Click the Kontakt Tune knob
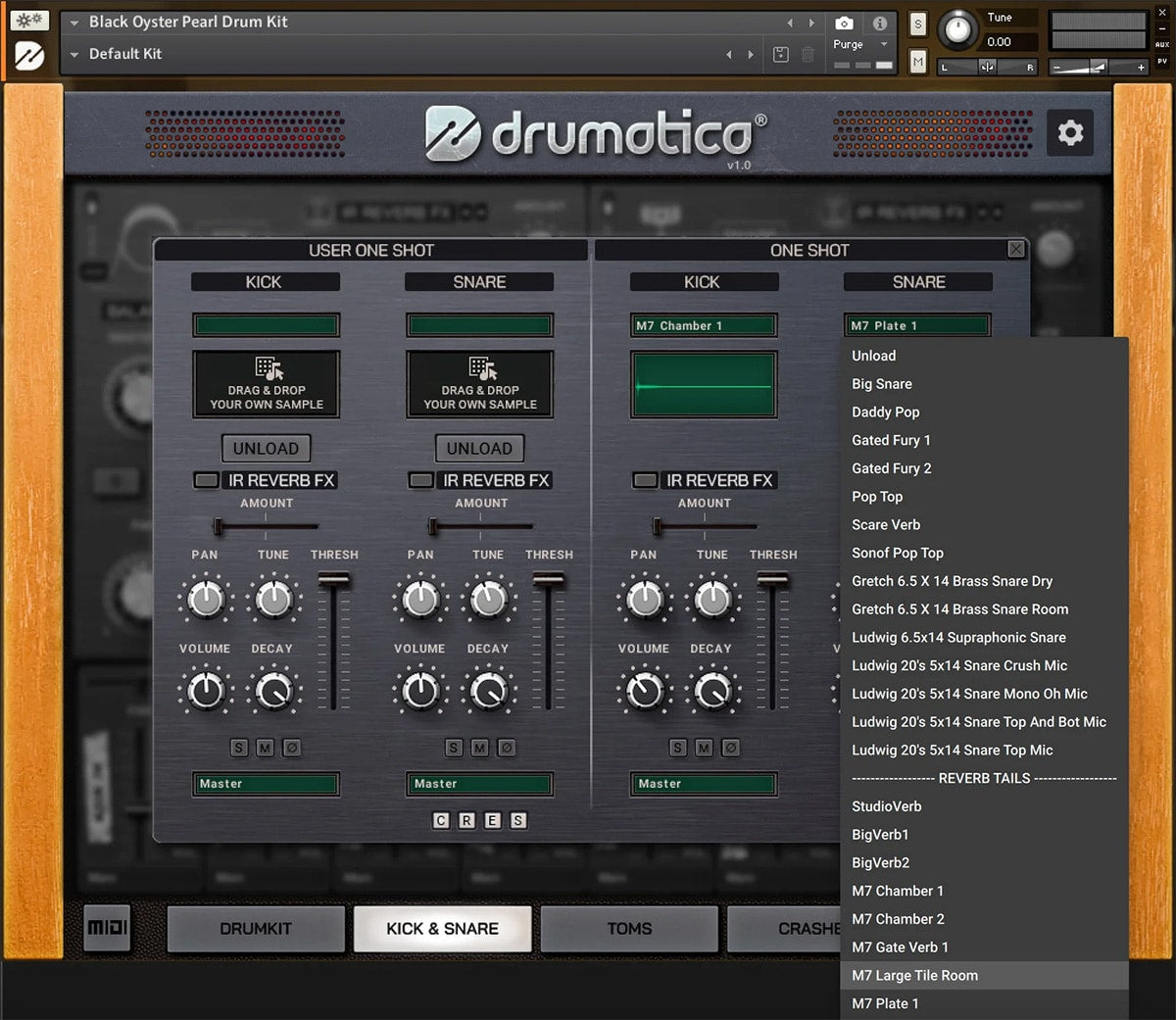Viewport: 1176px width, 1020px height. (x=956, y=31)
